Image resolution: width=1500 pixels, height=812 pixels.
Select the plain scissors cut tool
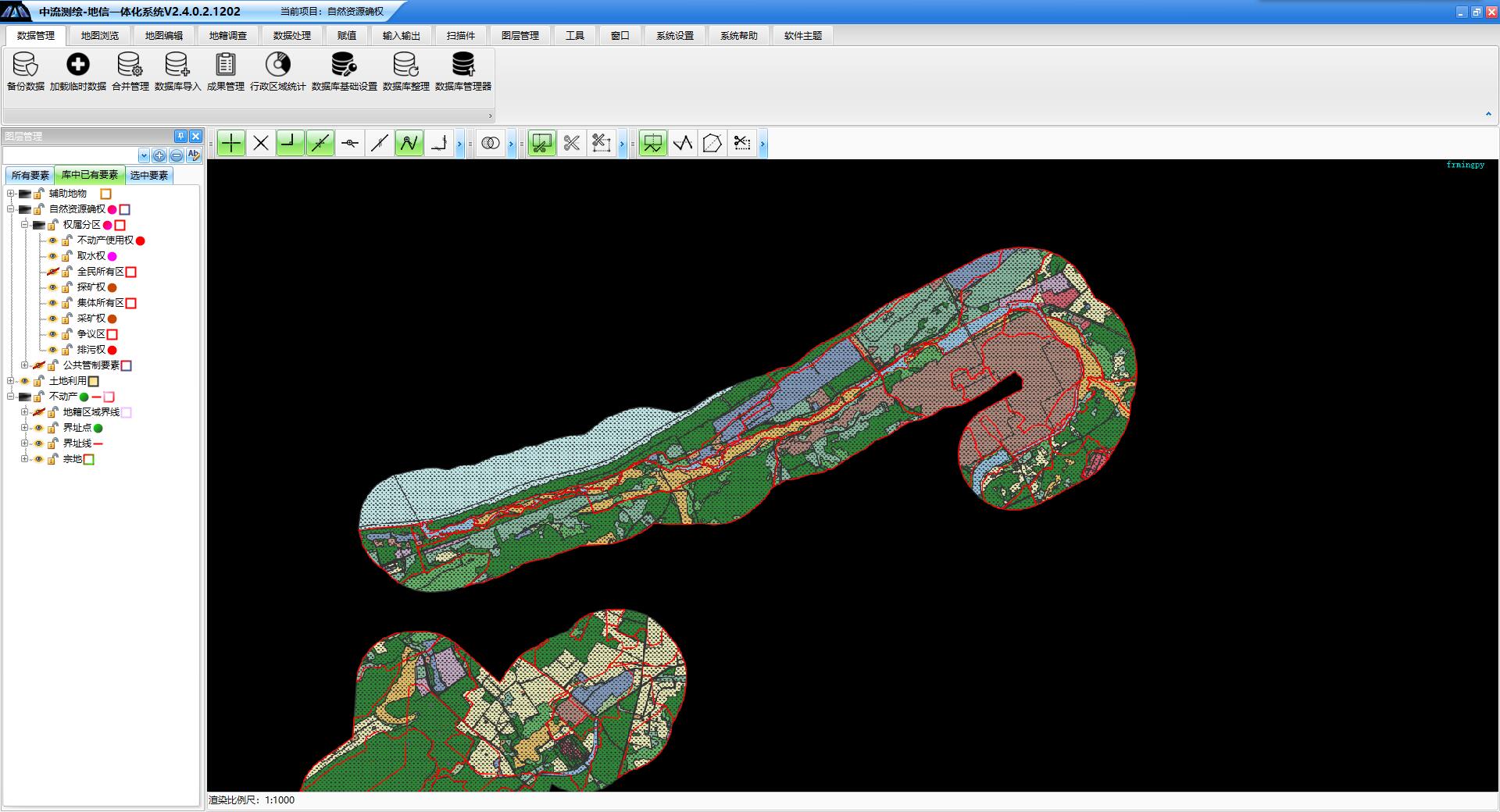tap(572, 143)
